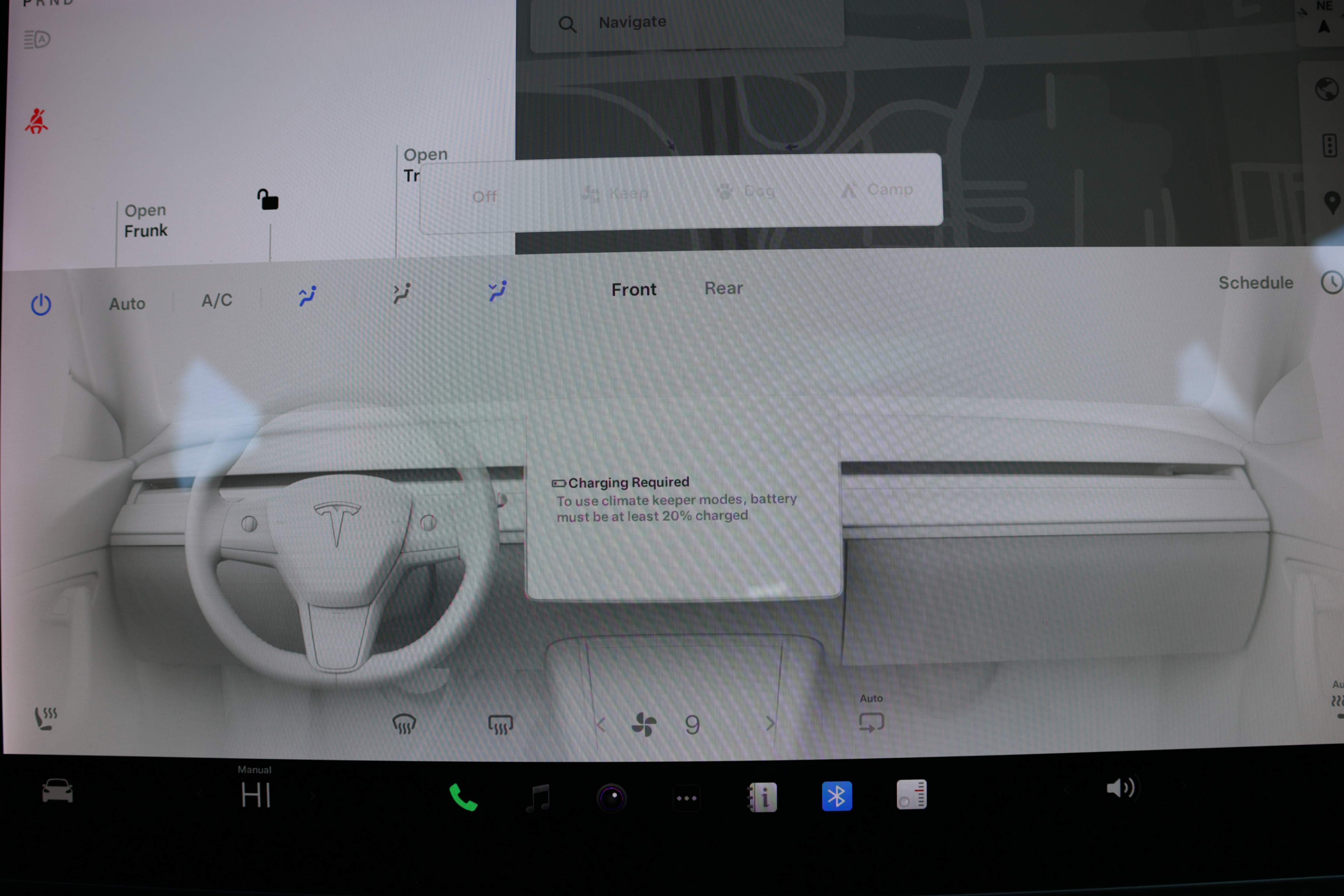Toggle Auto climate mode
This screenshot has width=1344, height=896.
(x=127, y=304)
